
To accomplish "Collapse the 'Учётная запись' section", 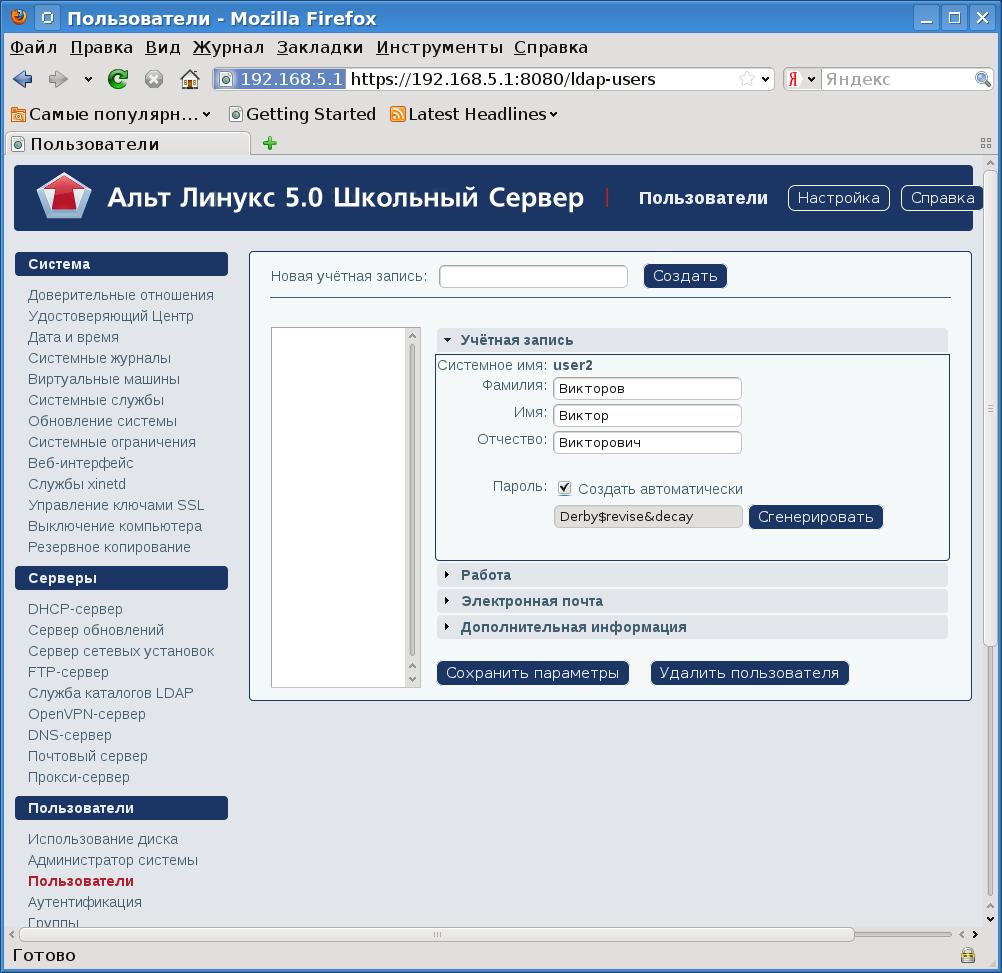I will click(x=448, y=340).
